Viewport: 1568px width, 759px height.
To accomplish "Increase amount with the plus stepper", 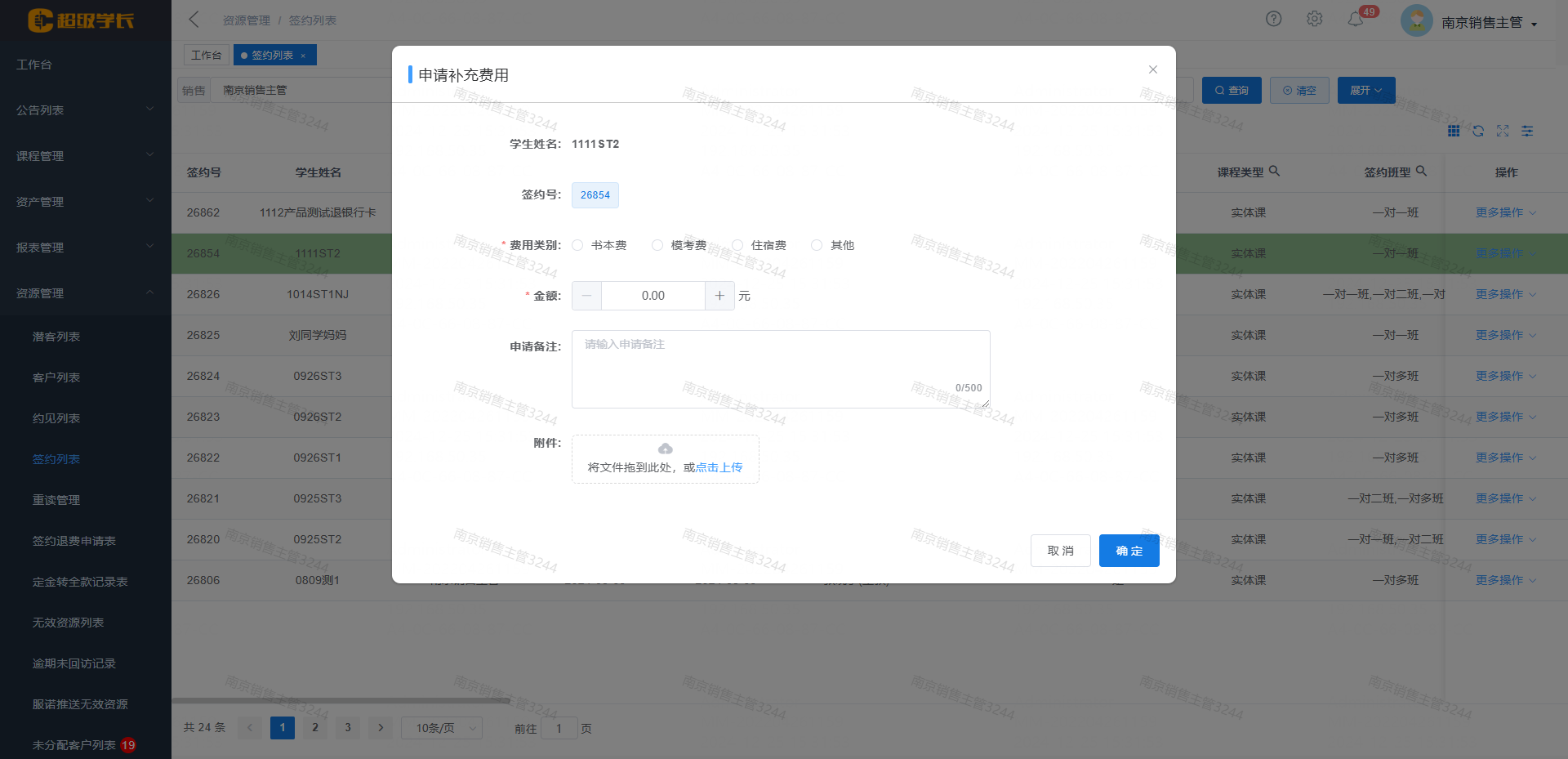I will coord(719,296).
